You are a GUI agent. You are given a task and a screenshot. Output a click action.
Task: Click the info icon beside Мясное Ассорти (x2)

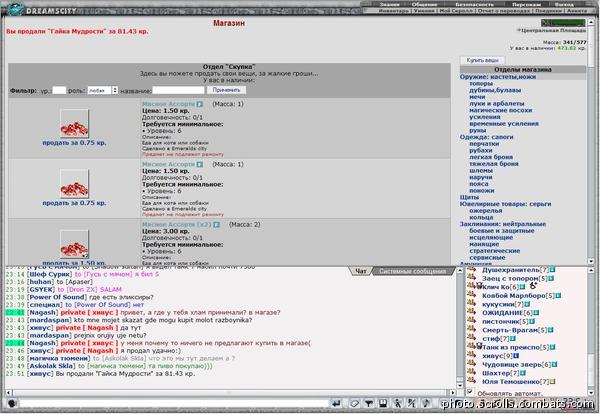216,225
